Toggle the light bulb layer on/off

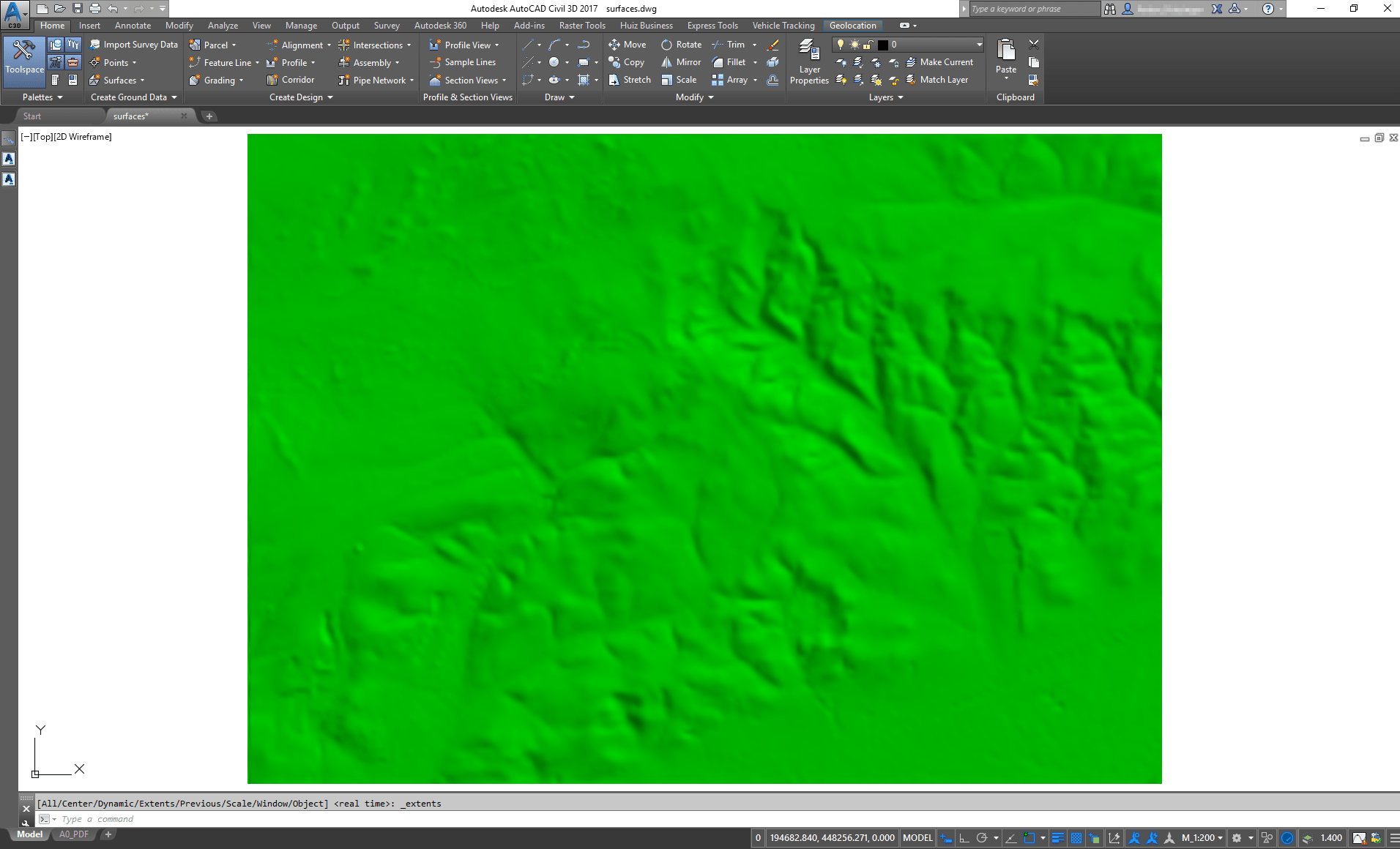pos(841,45)
